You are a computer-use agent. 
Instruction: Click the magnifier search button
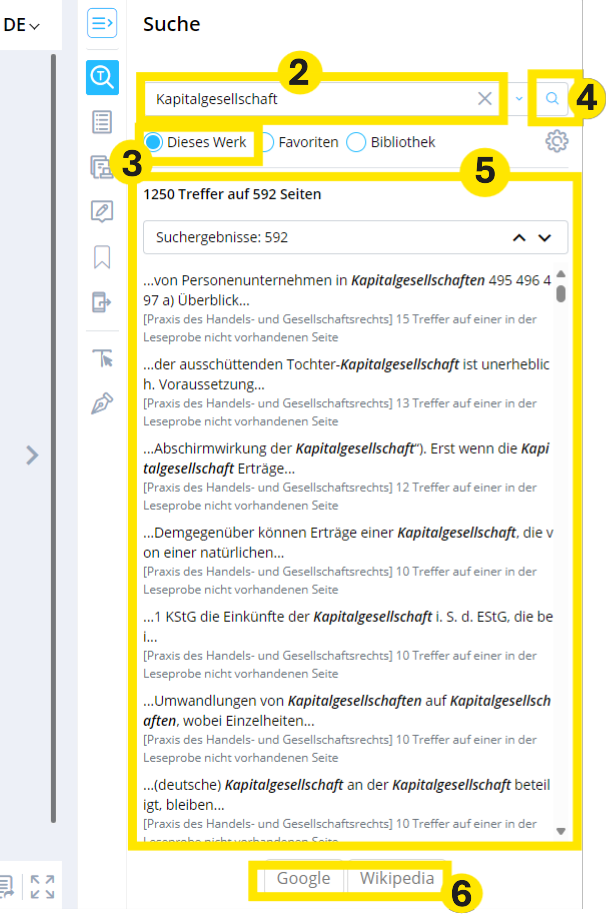551,98
